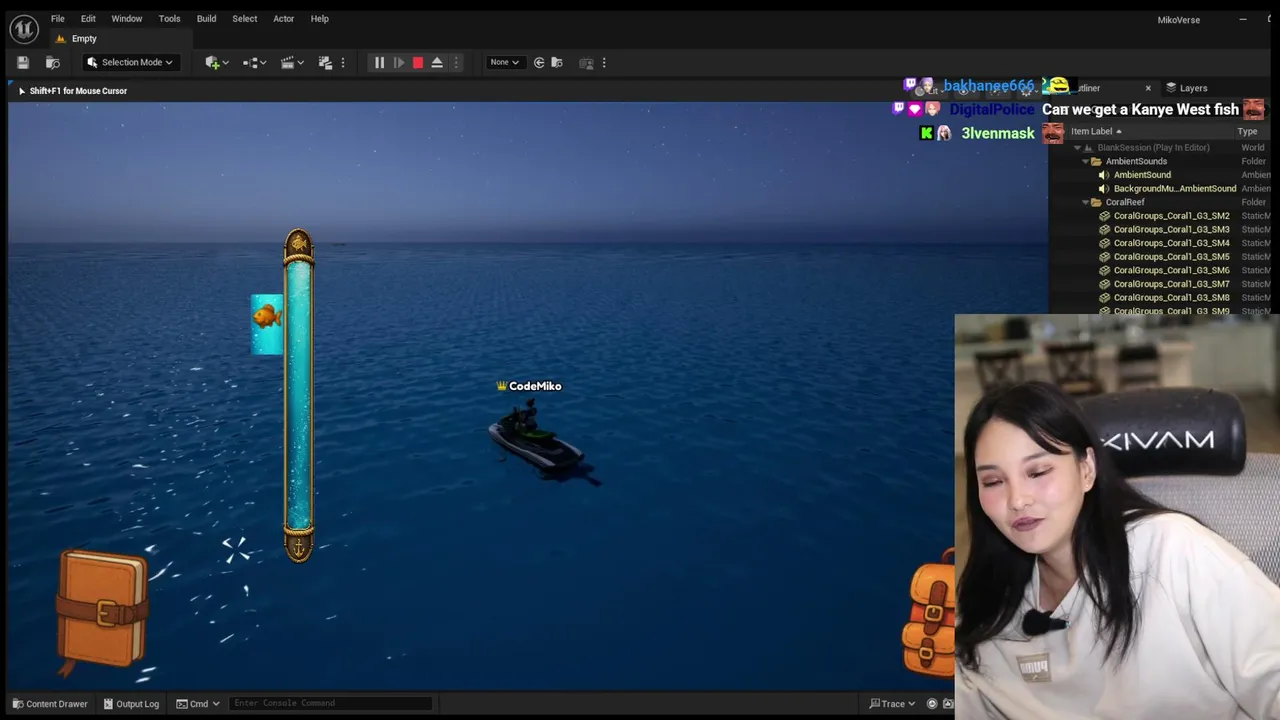
Task: Open the None debug object dropdown
Action: click(504, 63)
